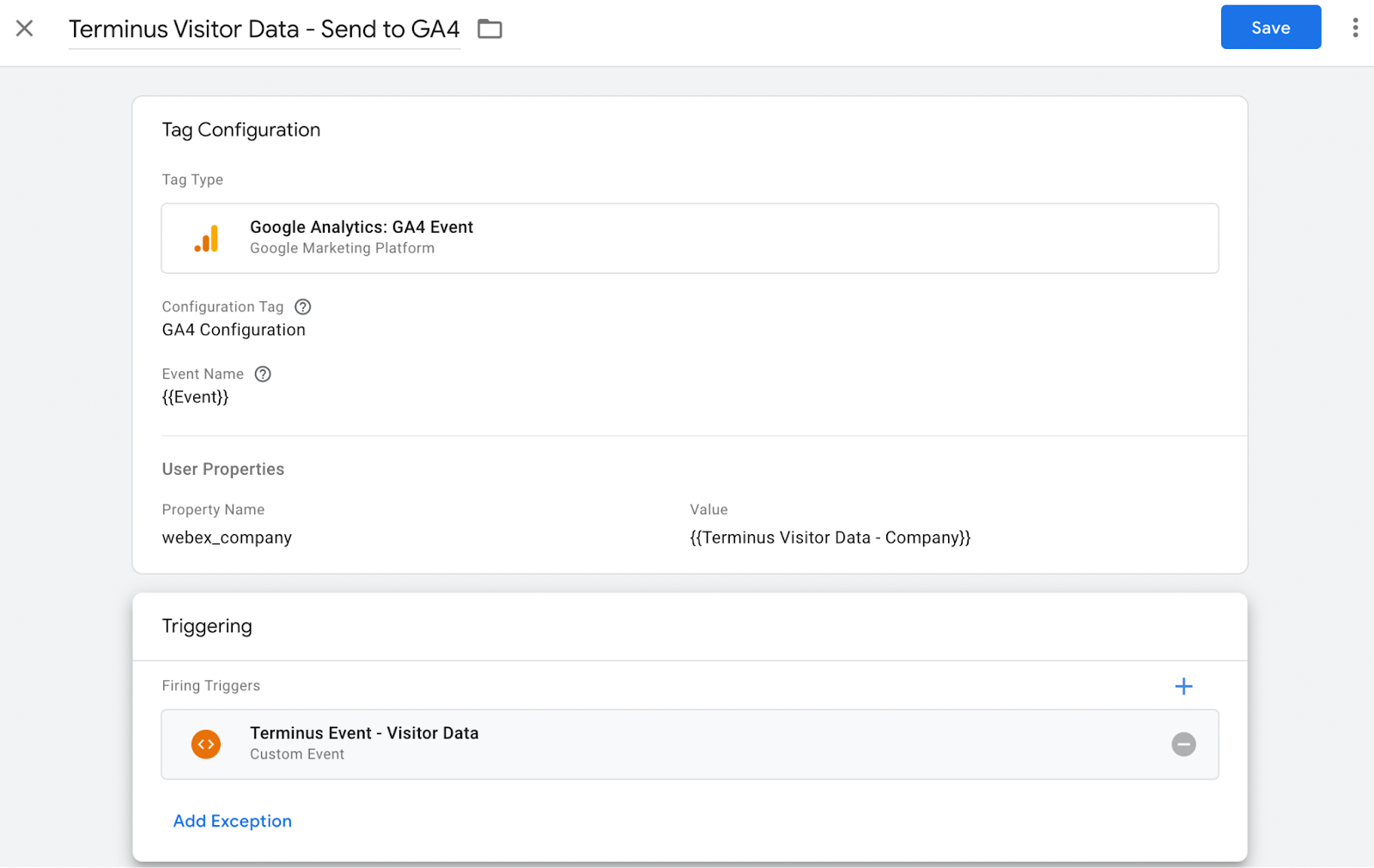This screenshot has width=1374, height=868.
Task: Click the Tag Type label
Action: [192, 179]
